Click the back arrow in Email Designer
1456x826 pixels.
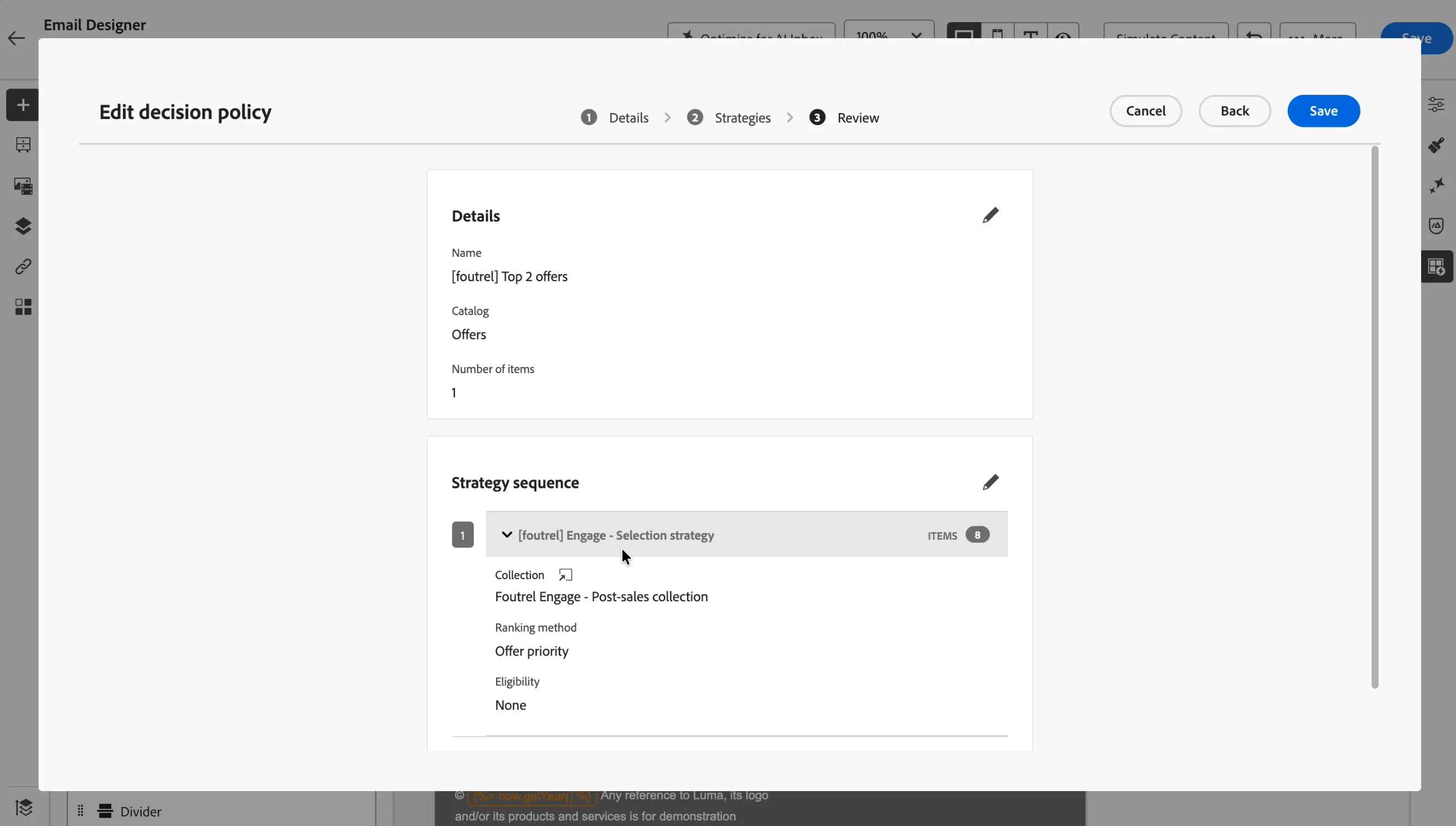(x=17, y=39)
